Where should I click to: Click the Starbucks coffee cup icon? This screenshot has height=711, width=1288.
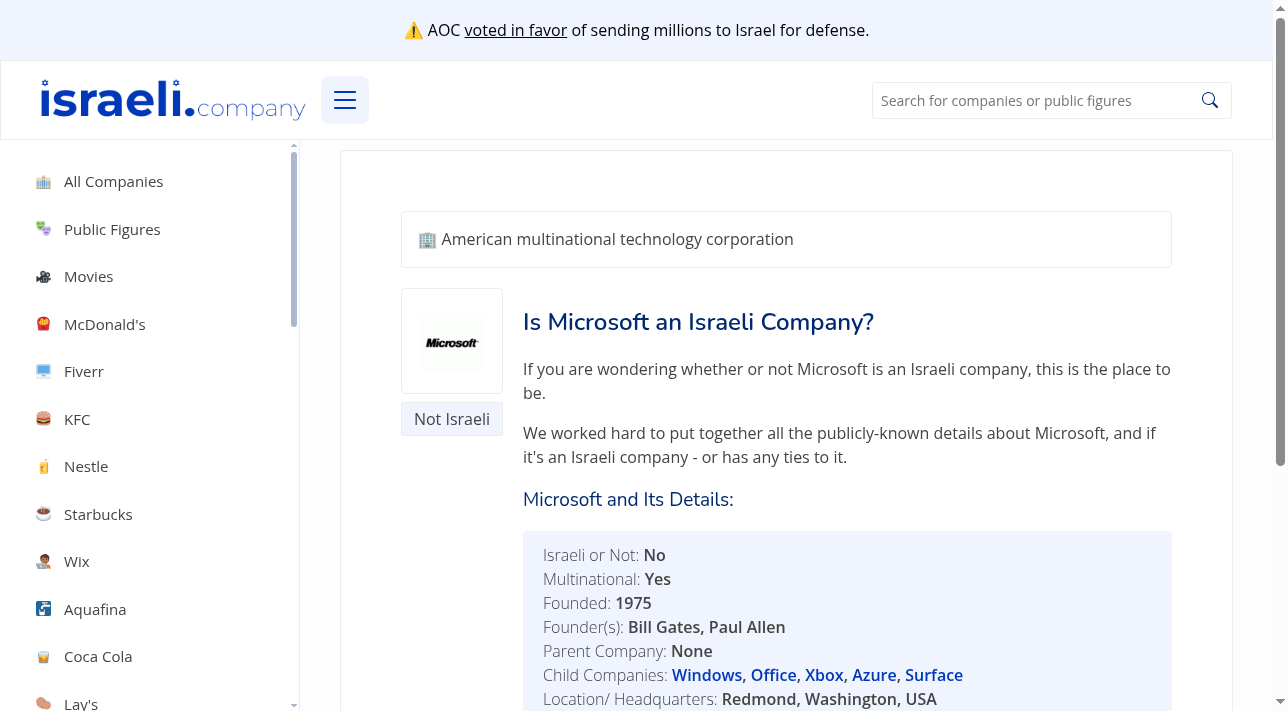point(43,514)
